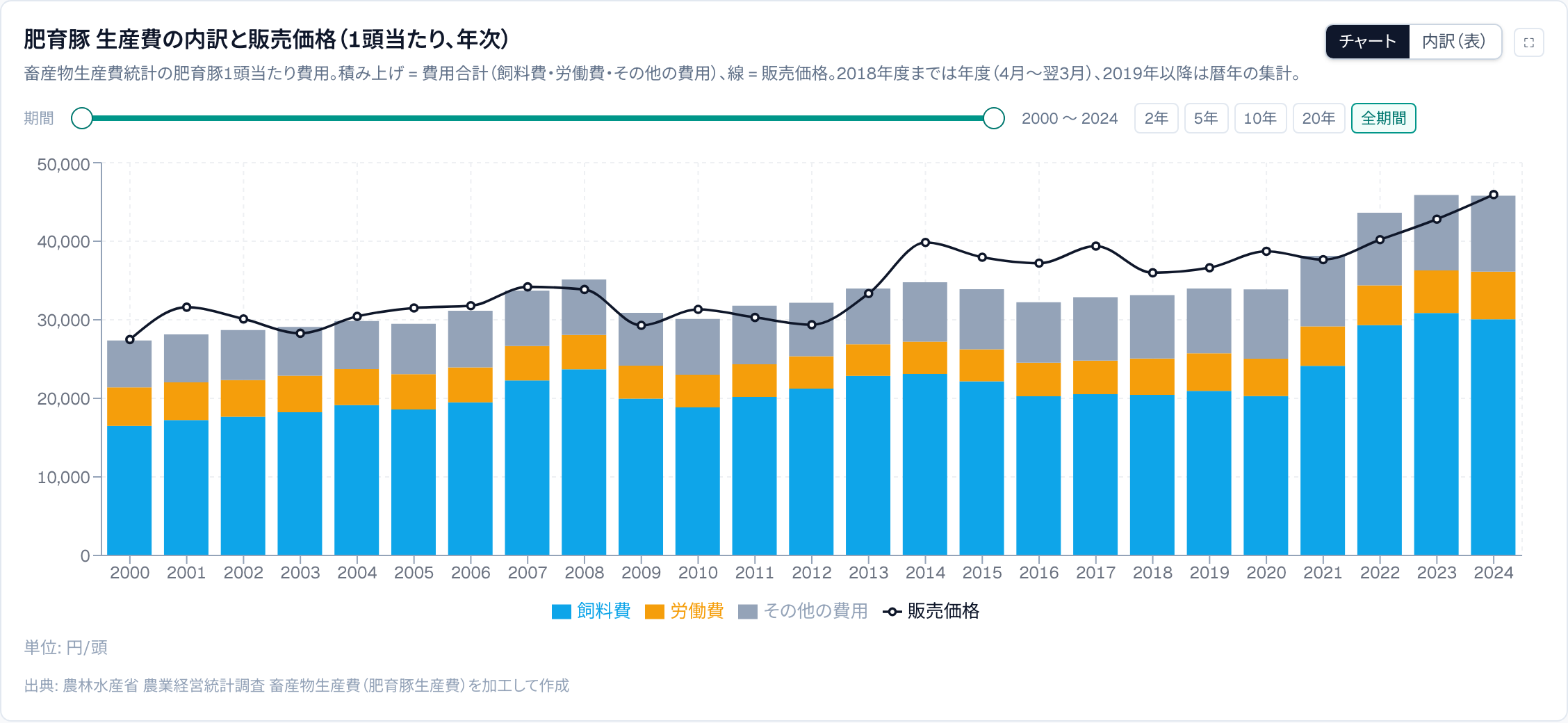Click the 販売価格 line marker icon in legend

[892, 612]
